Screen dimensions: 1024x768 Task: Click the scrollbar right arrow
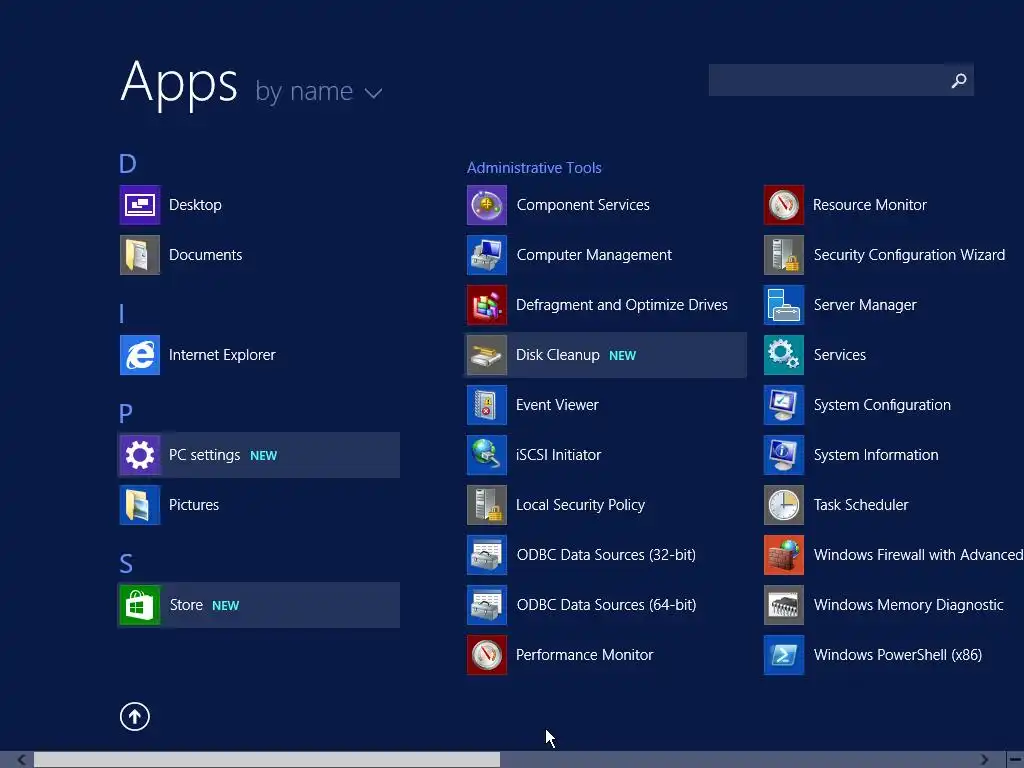(x=984, y=760)
